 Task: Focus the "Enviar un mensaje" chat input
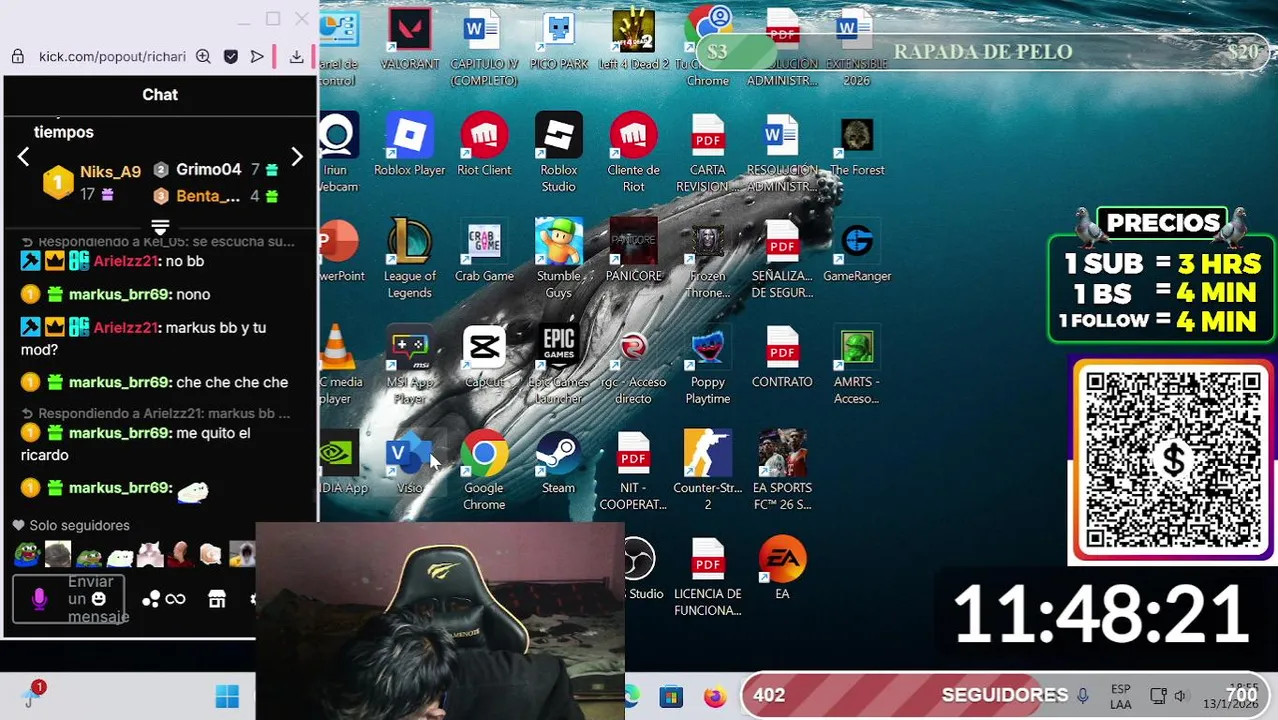69,599
